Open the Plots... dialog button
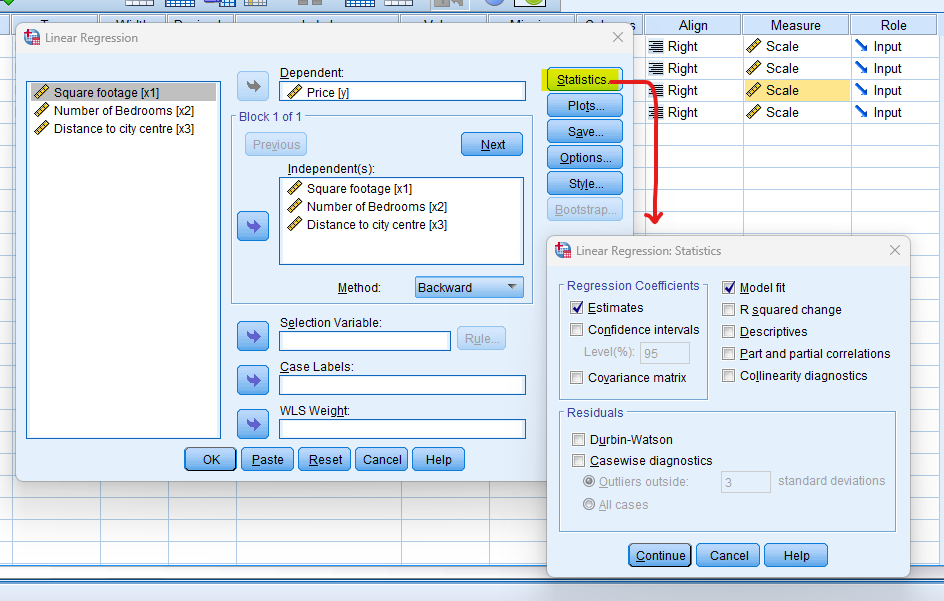944x601 pixels. click(584, 105)
